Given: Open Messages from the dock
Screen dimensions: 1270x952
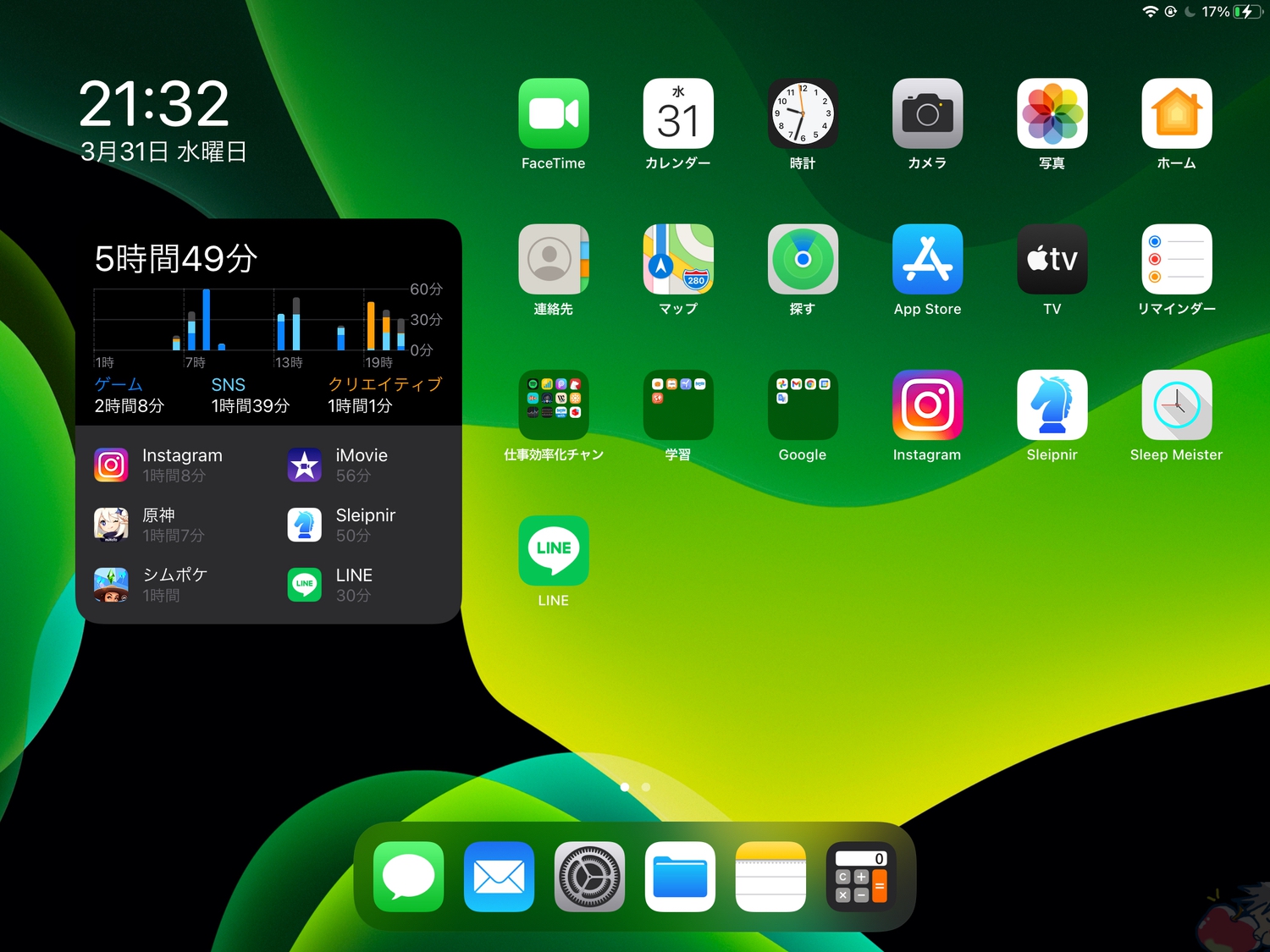Looking at the screenshot, I should (x=409, y=877).
